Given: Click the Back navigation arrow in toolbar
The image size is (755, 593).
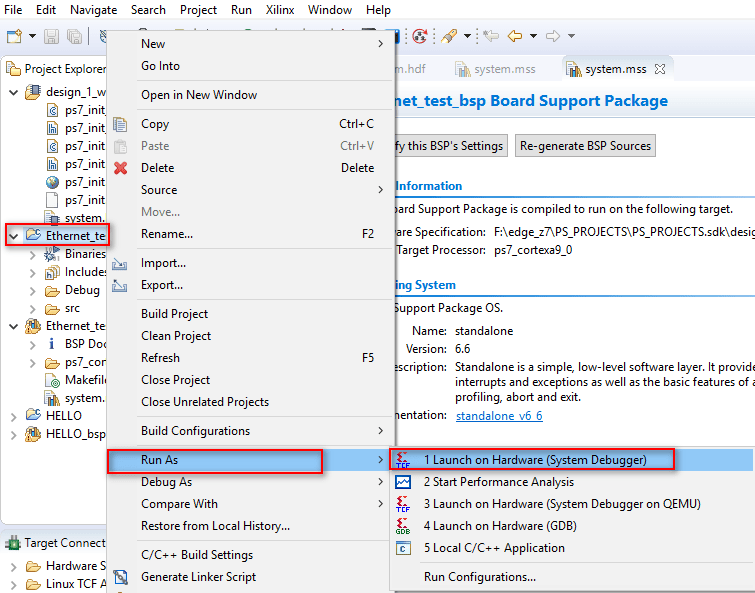Looking at the screenshot, I should 515,37.
